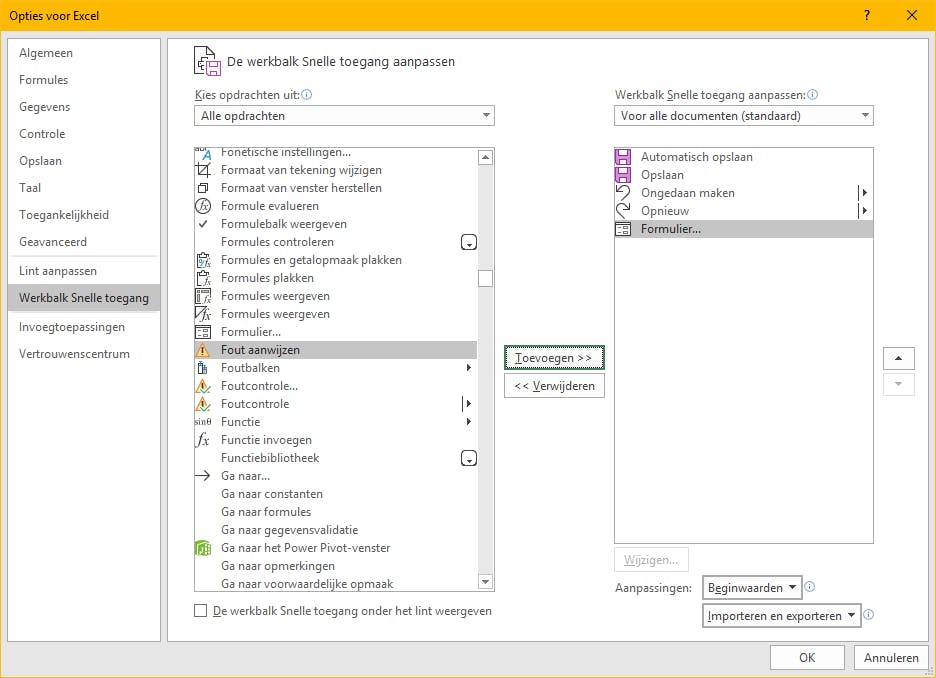Viewport: 936px width, 678px height.
Task: Click the purple save icon for Automatisch opslaan
Action: coord(623,157)
